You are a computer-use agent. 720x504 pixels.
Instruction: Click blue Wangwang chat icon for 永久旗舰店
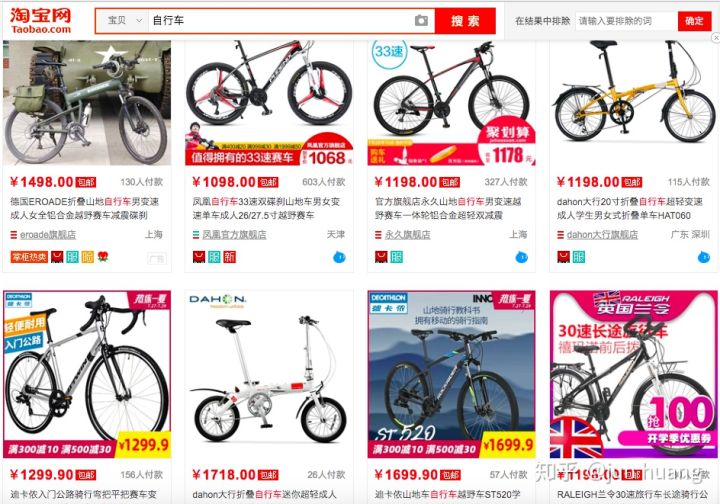point(521,258)
